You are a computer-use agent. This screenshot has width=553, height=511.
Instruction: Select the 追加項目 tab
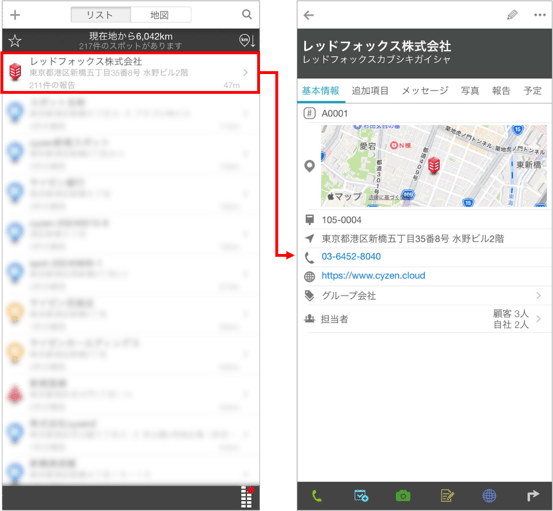pos(370,91)
